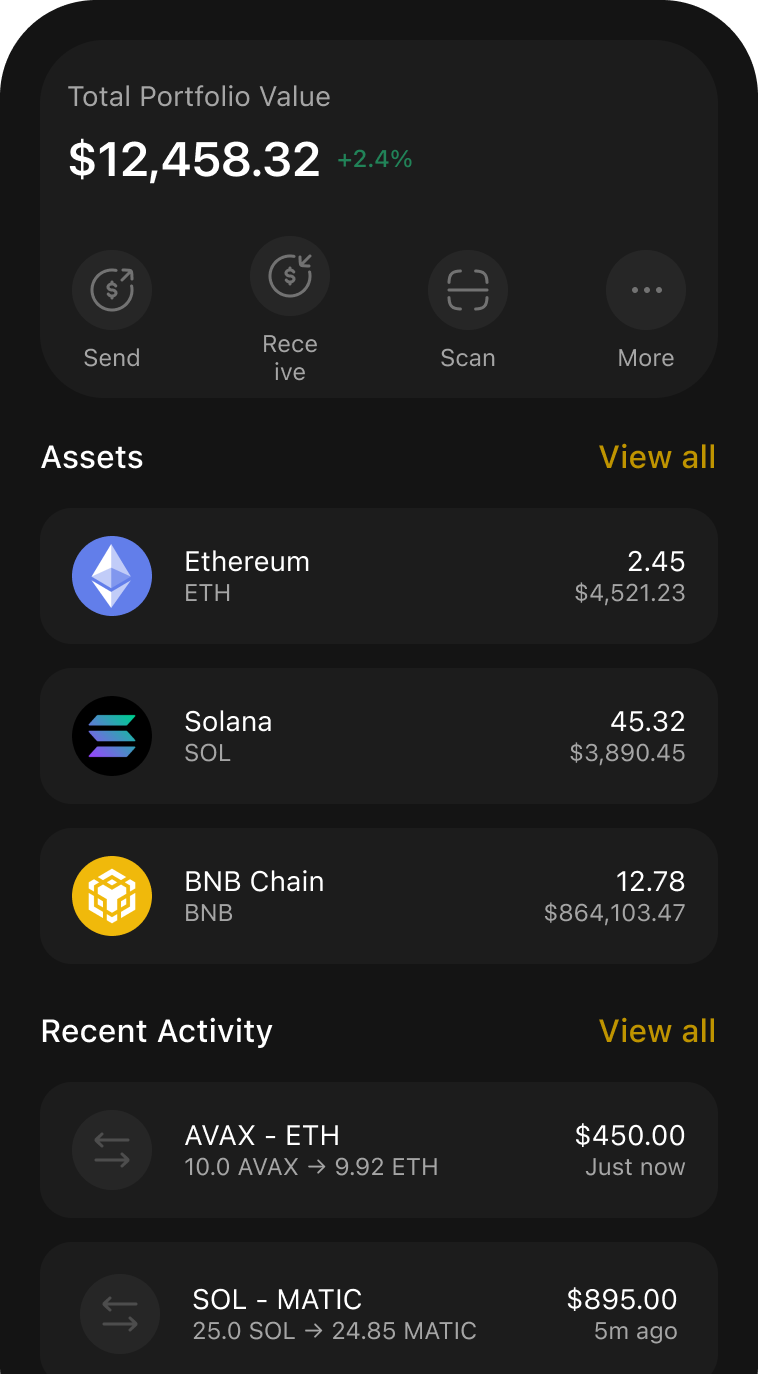Select the AVAX - ETH transaction title

coord(262,1136)
